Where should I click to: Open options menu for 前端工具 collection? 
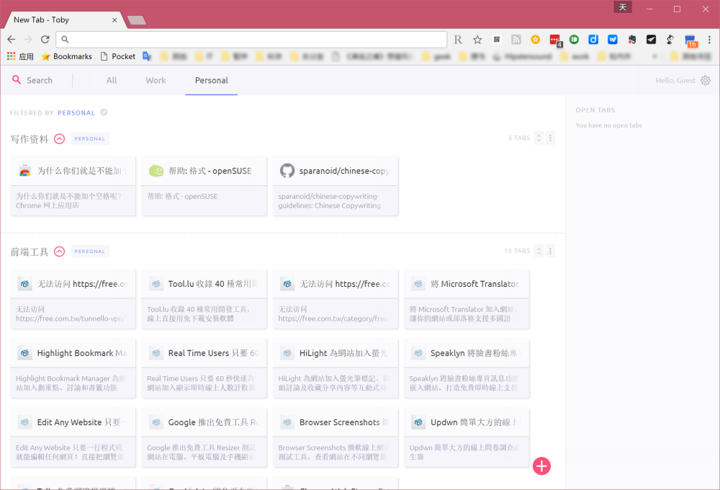pyautogui.click(x=550, y=251)
